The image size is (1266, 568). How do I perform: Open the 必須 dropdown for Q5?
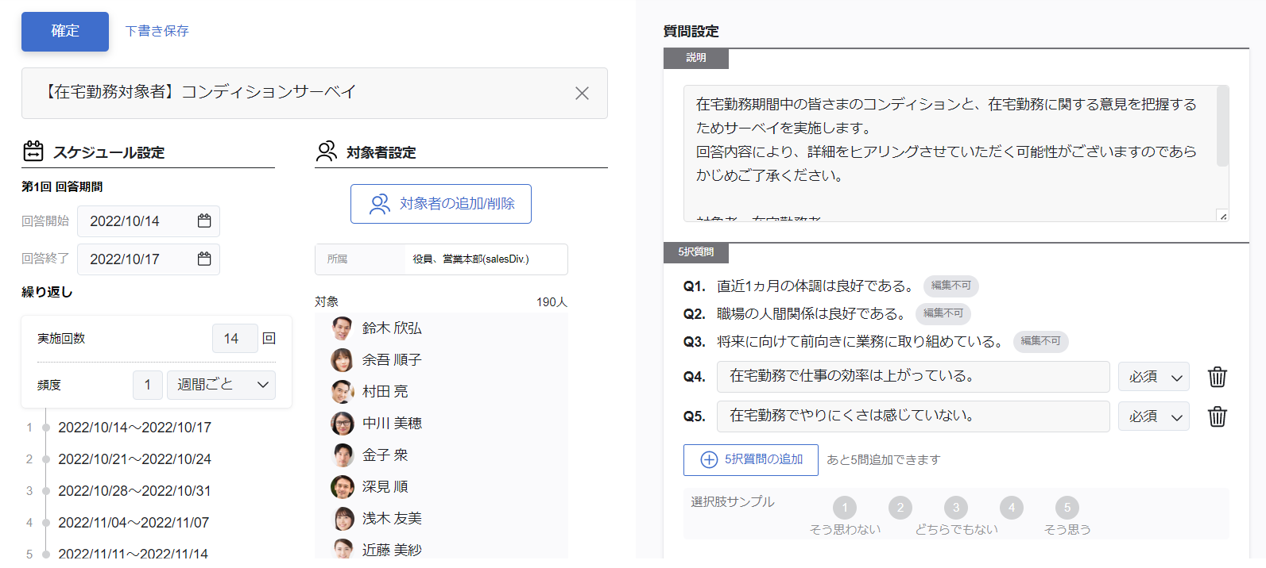point(1154,416)
